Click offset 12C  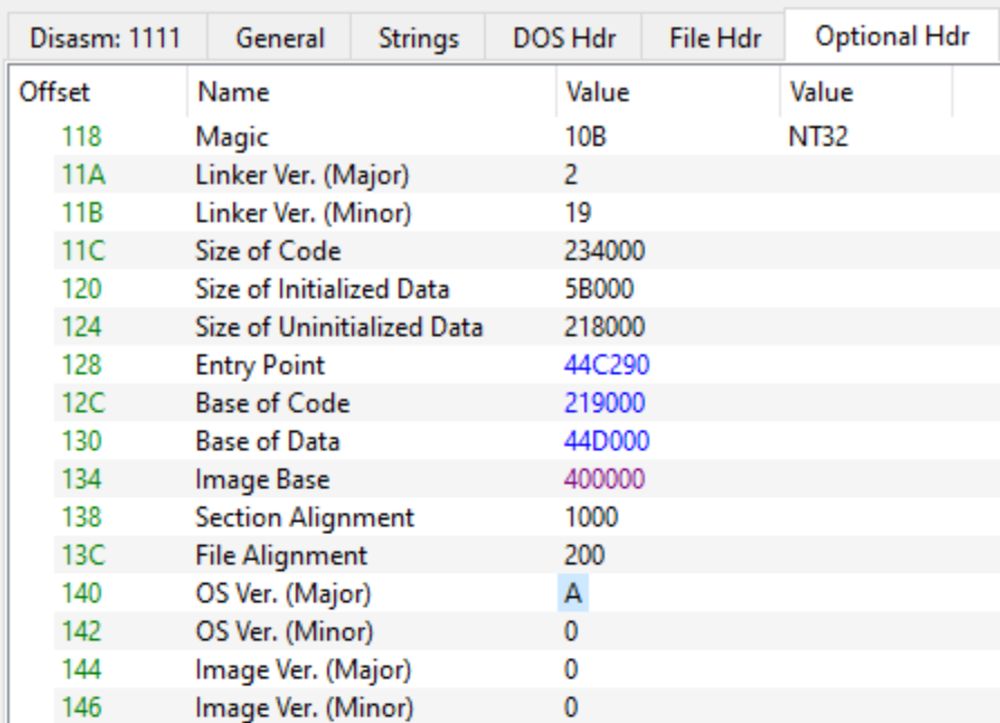(x=82, y=403)
